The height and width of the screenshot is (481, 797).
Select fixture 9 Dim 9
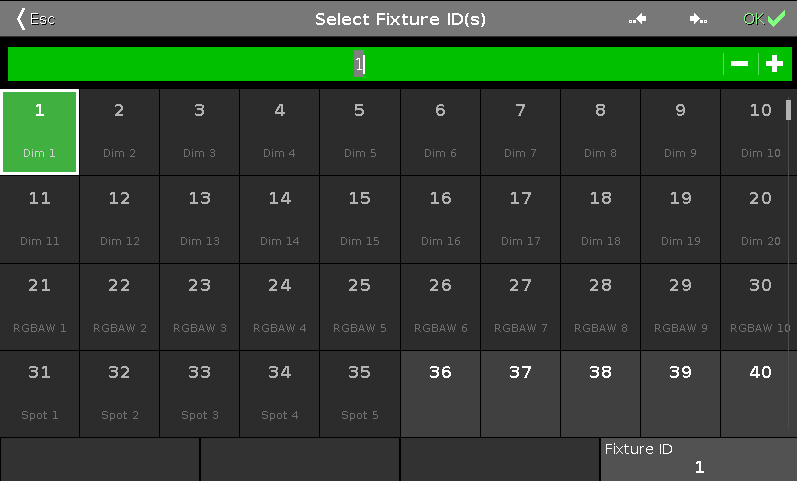pos(680,131)
